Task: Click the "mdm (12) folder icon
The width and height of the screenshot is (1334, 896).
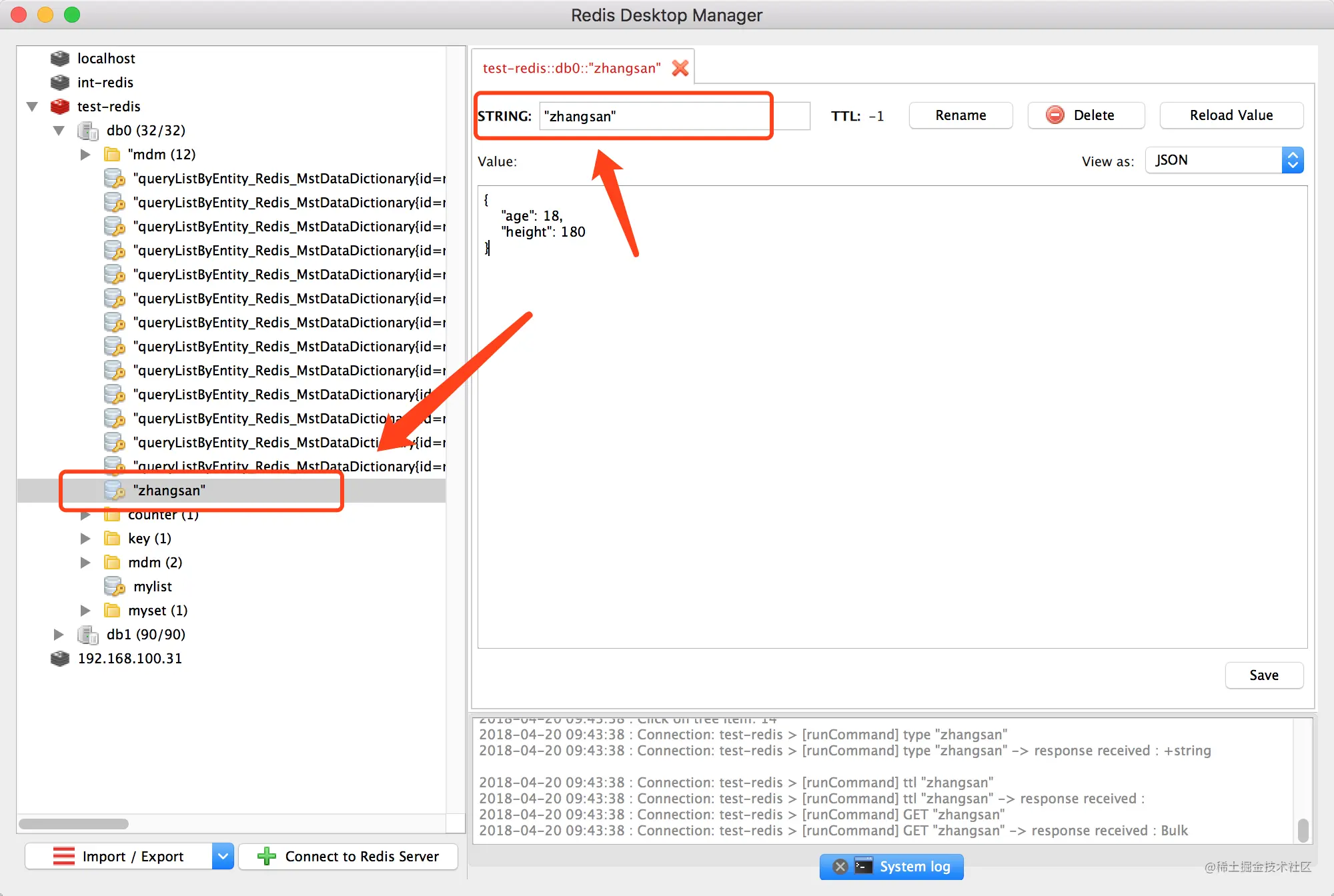Action: click(x=112, y=155)
